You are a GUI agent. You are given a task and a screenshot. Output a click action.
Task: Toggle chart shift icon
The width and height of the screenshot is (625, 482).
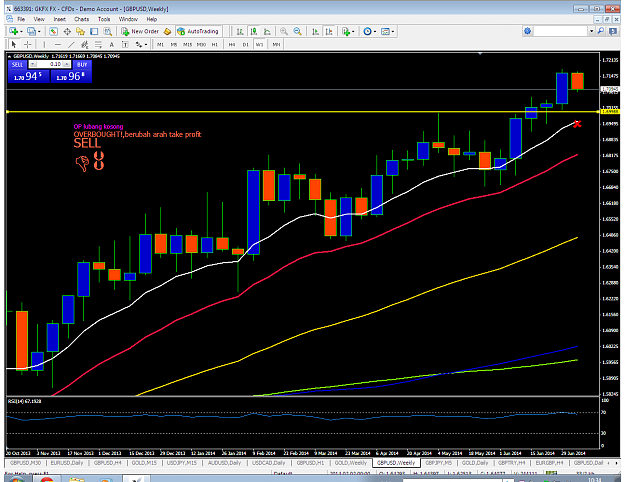pyautogui.click(x=329, y=31)
